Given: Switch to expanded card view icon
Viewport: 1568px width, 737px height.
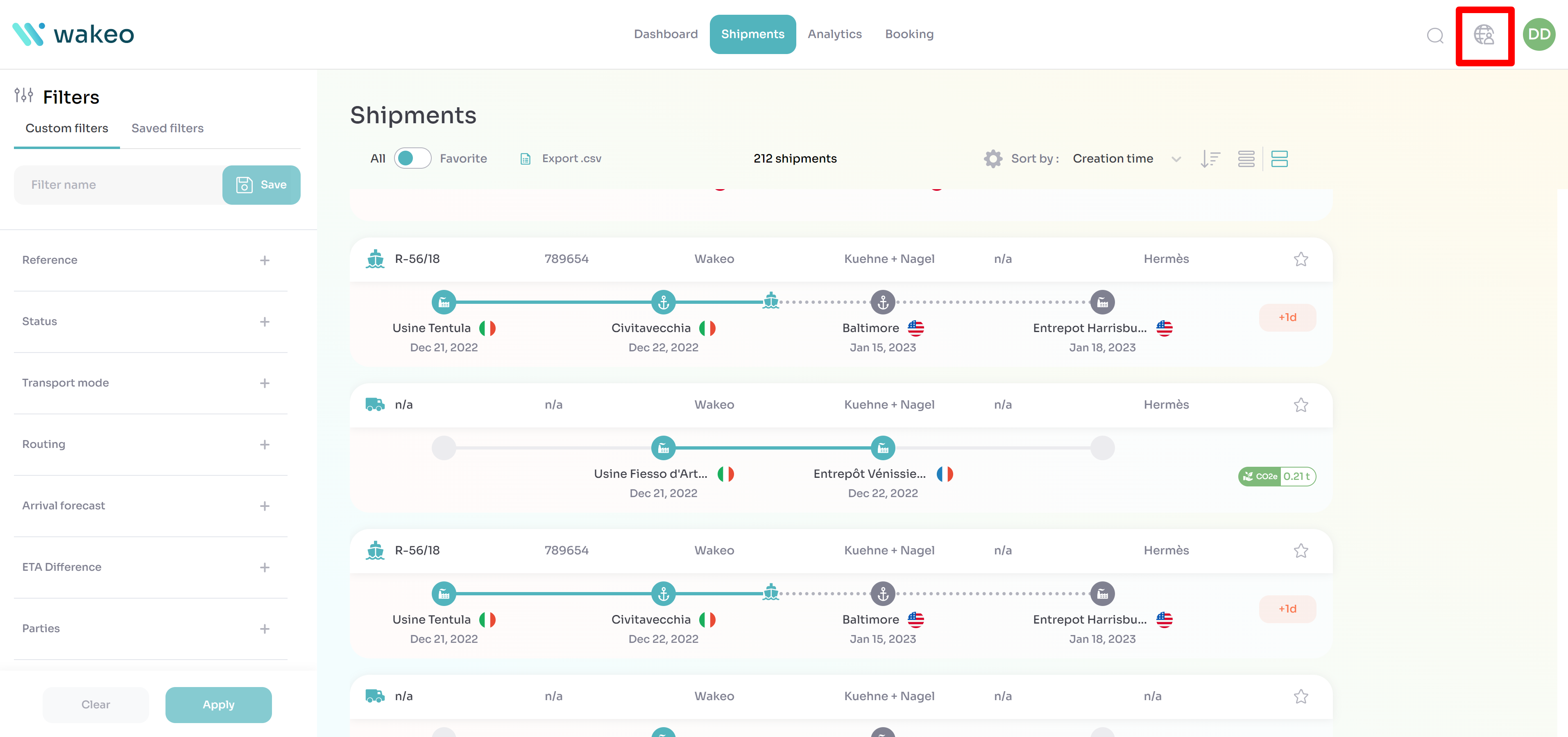Looking at the screenshot, I should pyautogui.click(x=1279, y=159).
